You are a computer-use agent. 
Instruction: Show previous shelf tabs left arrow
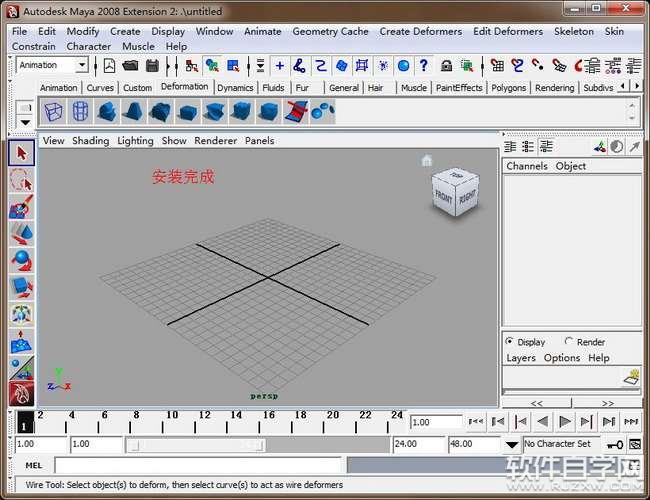pos(623,86)
